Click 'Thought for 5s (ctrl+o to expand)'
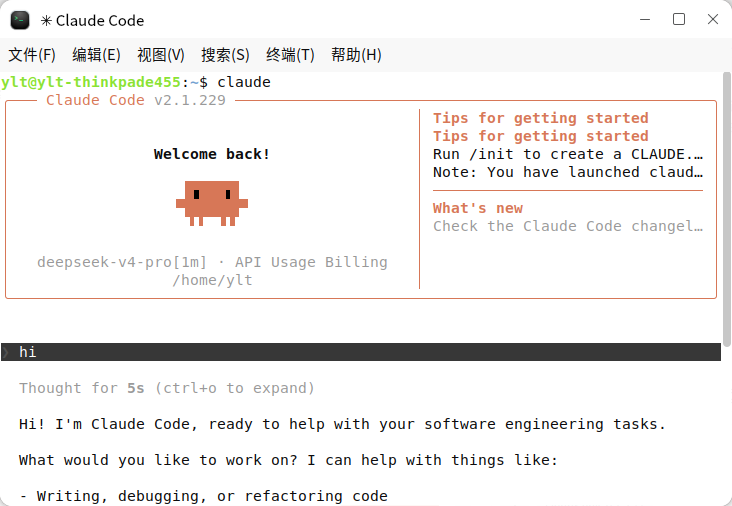 click(167, 388)
